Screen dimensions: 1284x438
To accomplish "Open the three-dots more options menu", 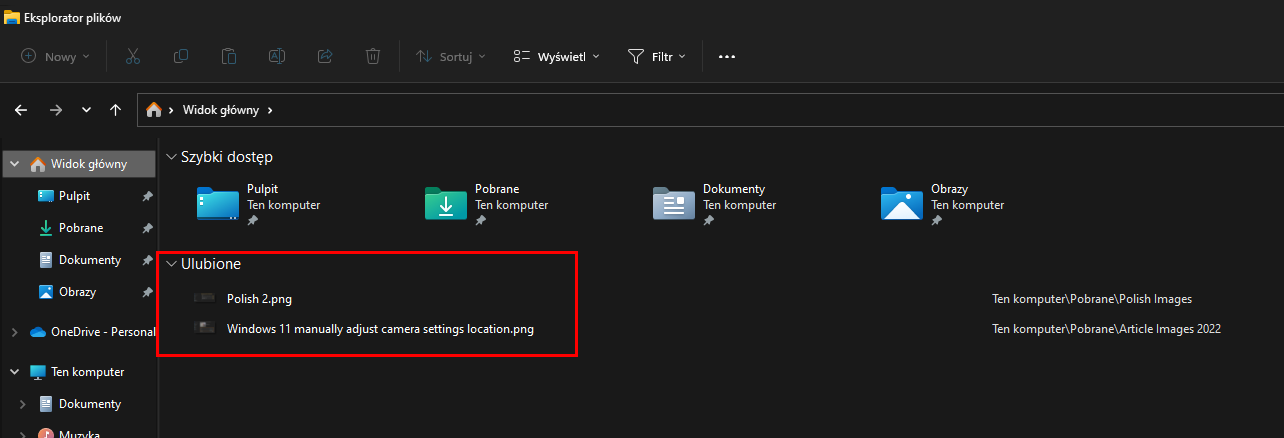I will [727, 57].
